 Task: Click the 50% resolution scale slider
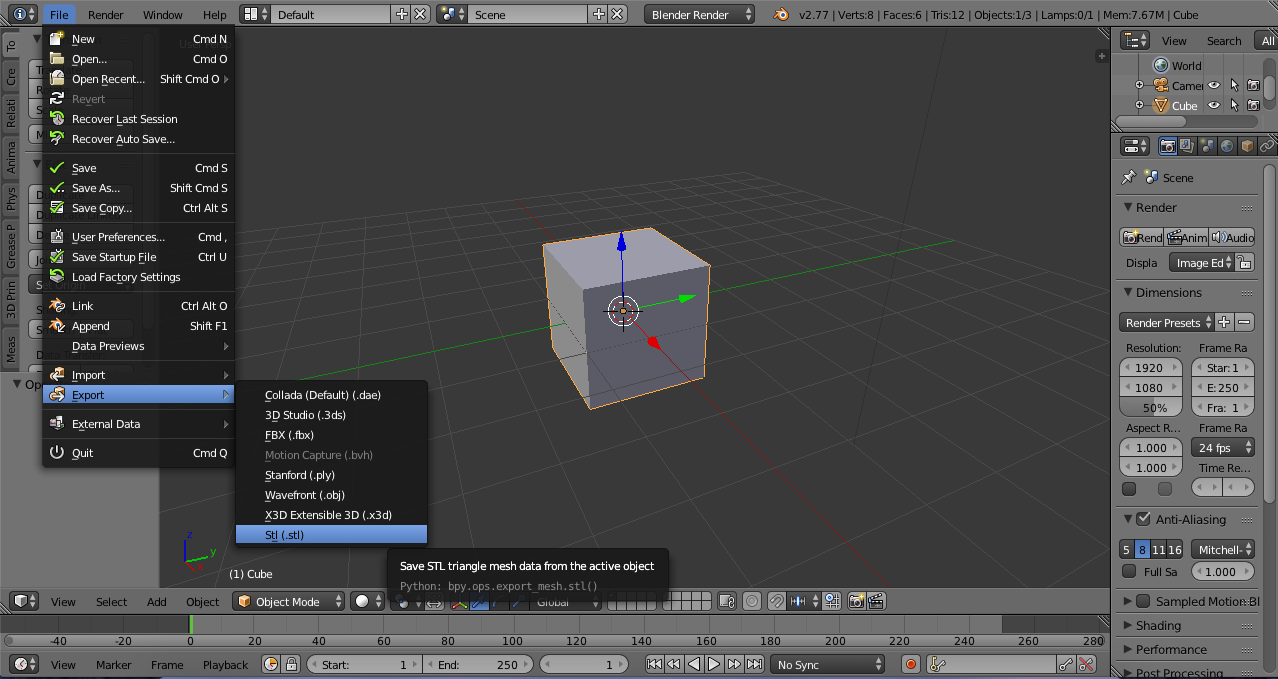(x=1151, y=408)
